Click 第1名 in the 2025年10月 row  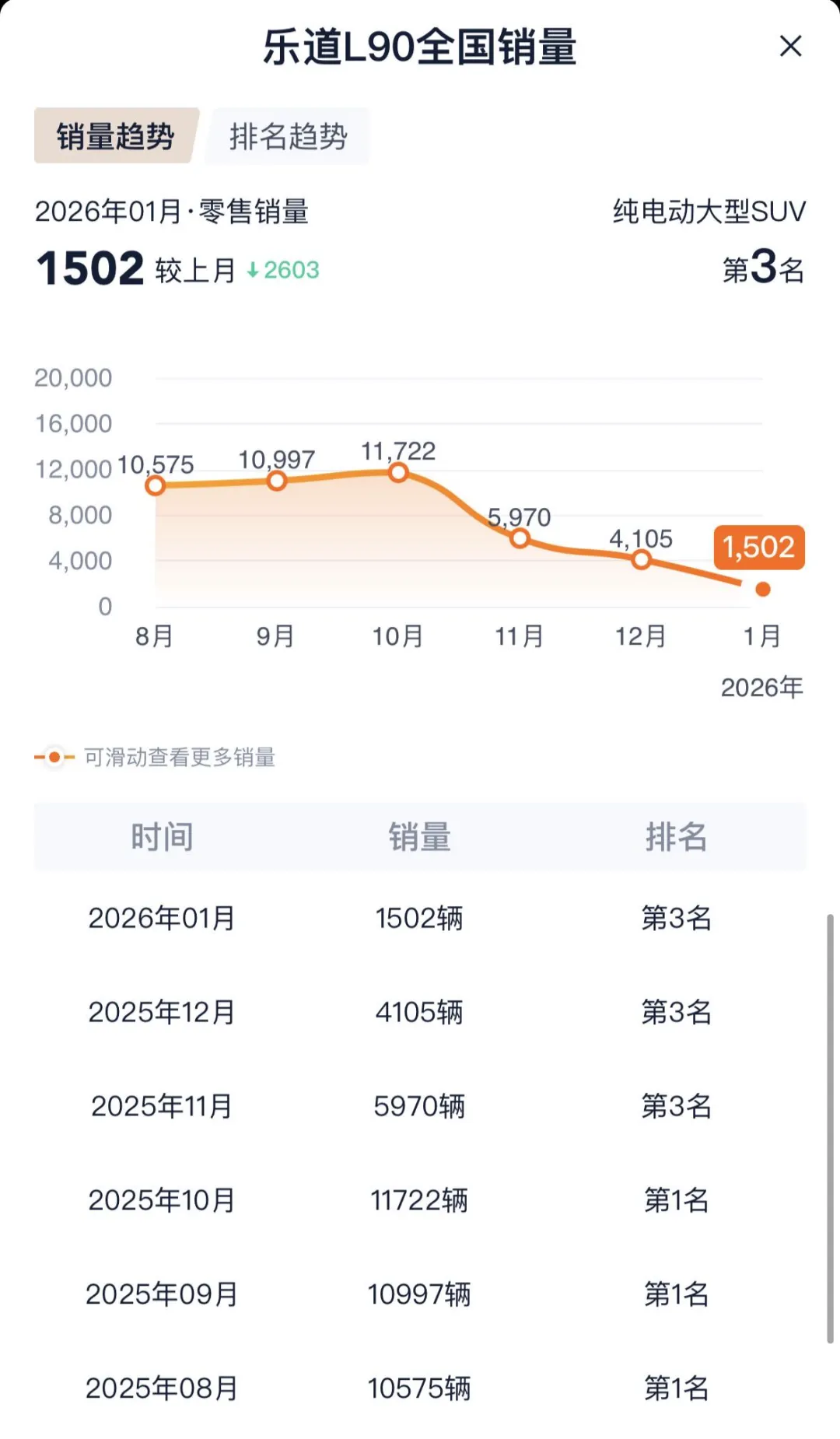click(x=677, y=1199)
